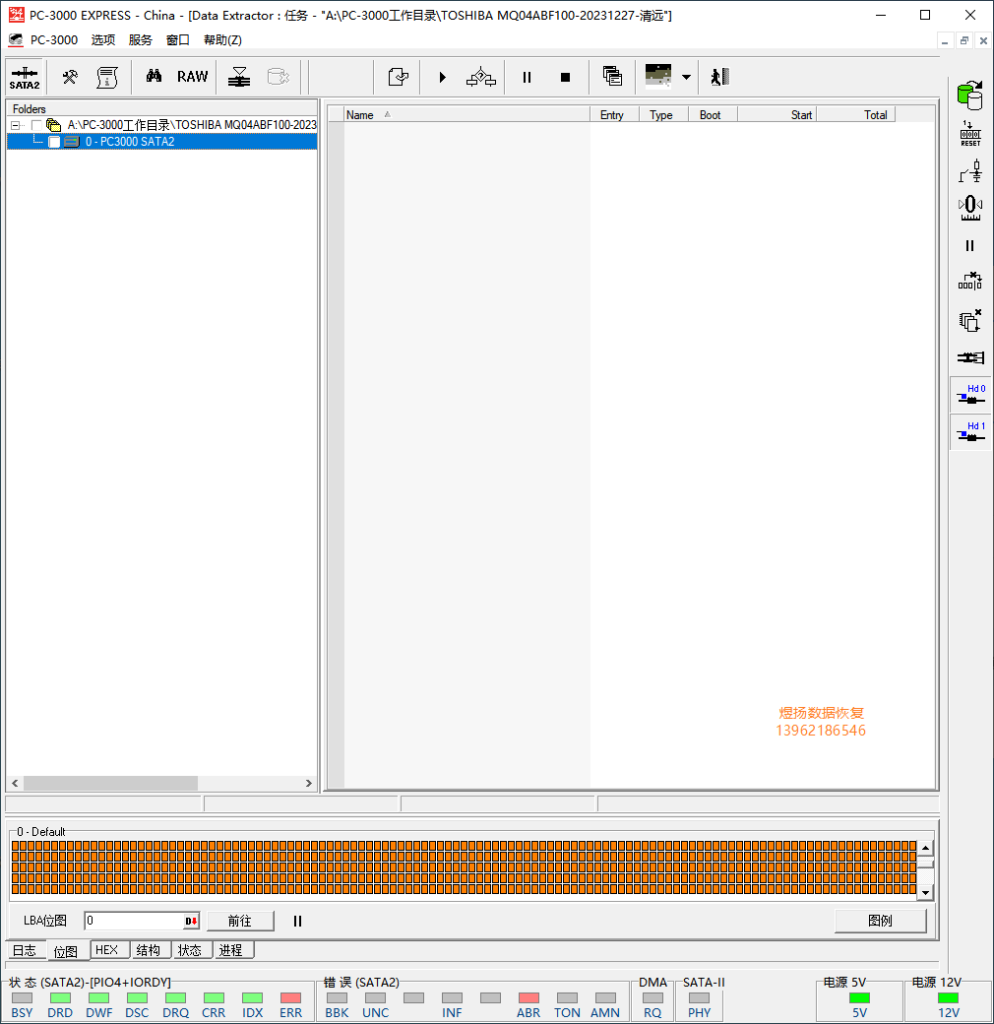Screen dimensions: 994x1024
Task: Open the 帮助(Z) menu
Action: (223, 40)
